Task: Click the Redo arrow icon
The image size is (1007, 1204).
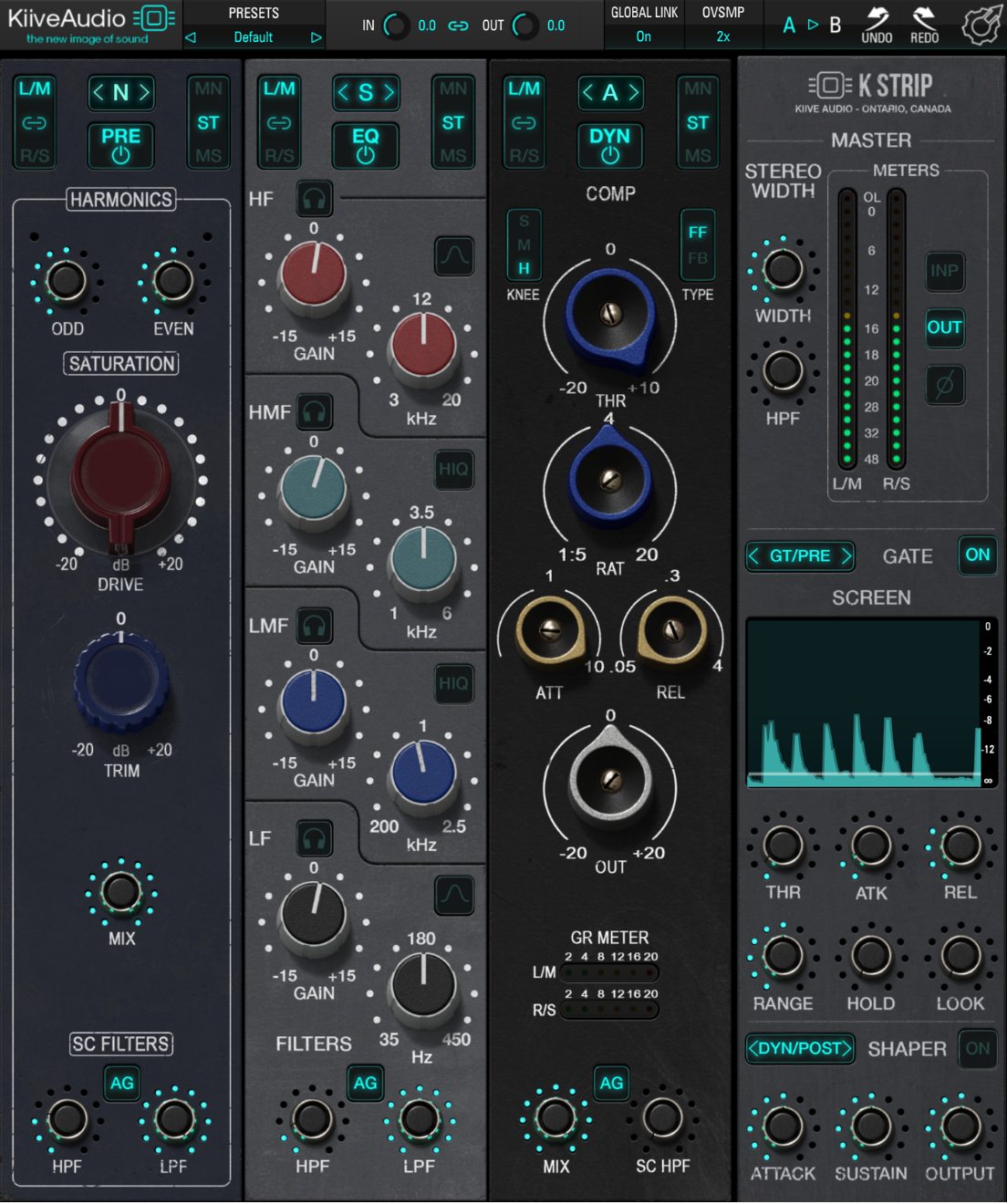Action: [x=924, y=17]
